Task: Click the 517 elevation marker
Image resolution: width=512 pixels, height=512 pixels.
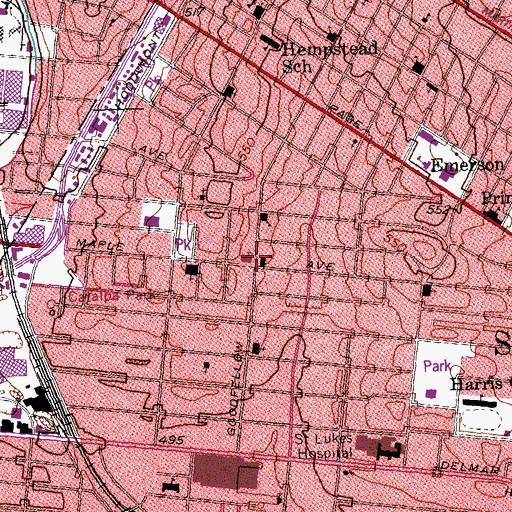Action: click(x=194, y=13)
